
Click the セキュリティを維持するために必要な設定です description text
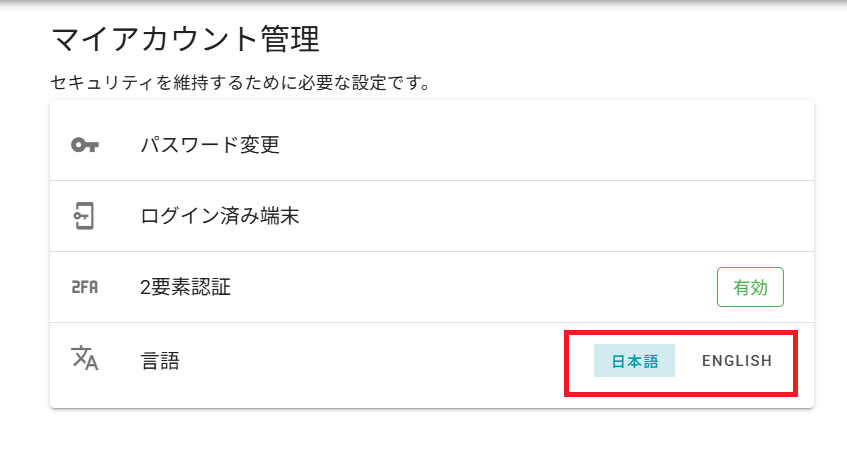click(x=240, y=83)
